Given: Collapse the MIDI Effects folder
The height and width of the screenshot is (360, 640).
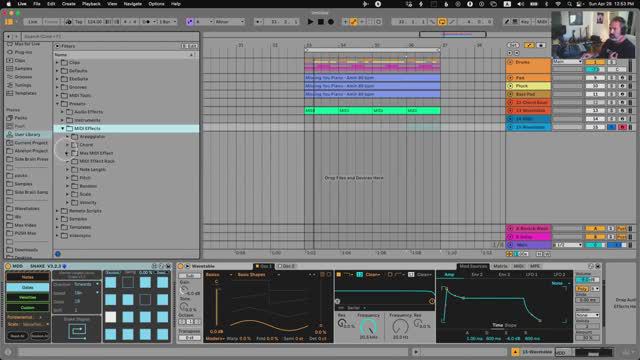Looking at the screenshot, I should coord(62,128).
